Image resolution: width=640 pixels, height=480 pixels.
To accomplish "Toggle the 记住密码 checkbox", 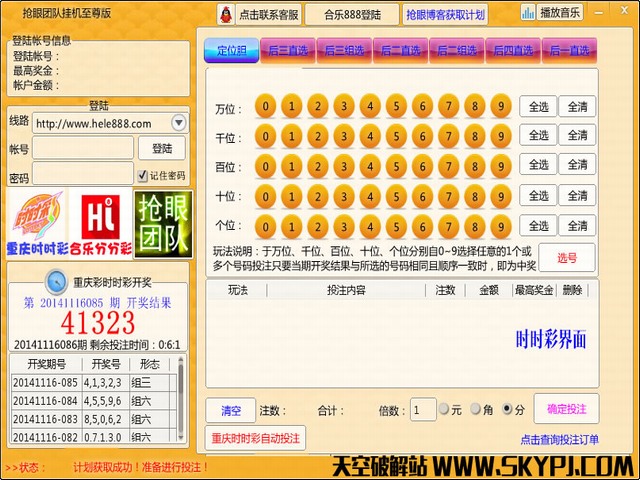I will (x=142, y=176).
